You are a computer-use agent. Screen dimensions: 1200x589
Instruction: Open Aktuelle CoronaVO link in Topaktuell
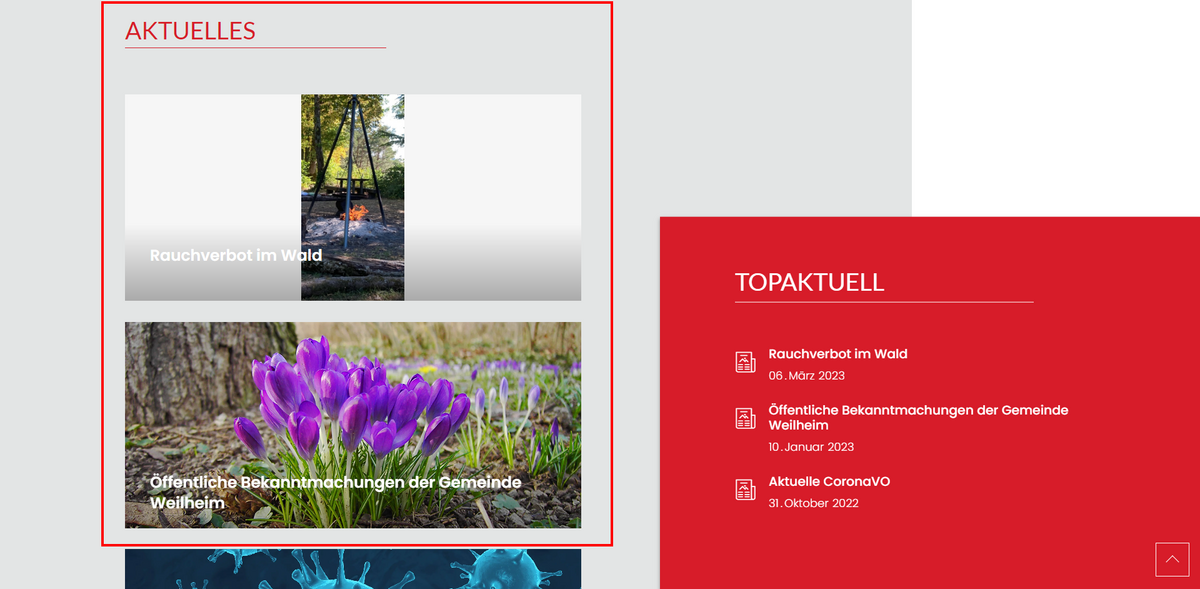click(829, 482)
